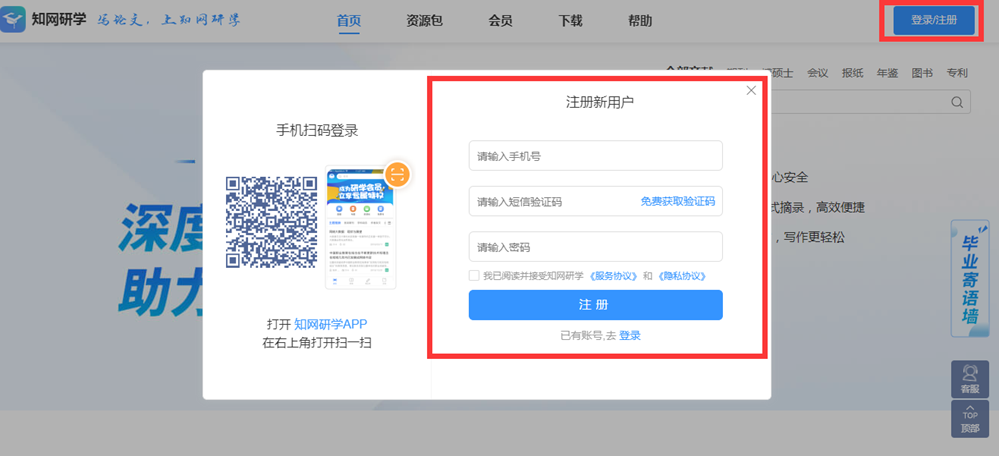Select the 会议 search category tab

817,73
